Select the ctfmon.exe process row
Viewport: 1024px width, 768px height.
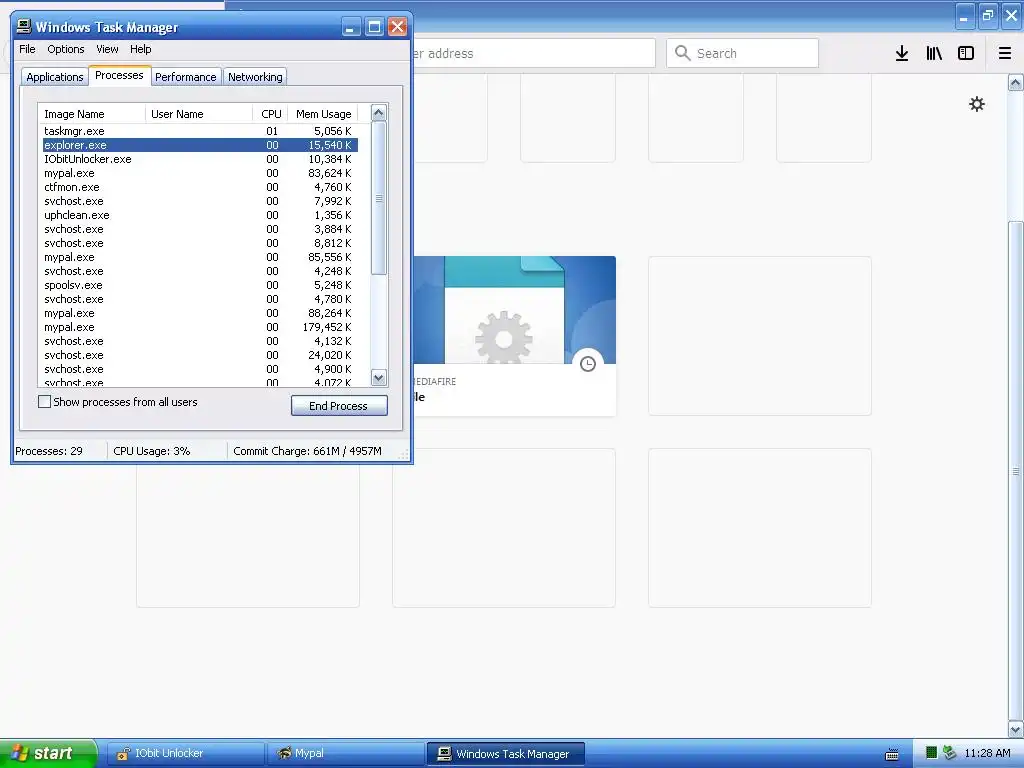[200, 187]
